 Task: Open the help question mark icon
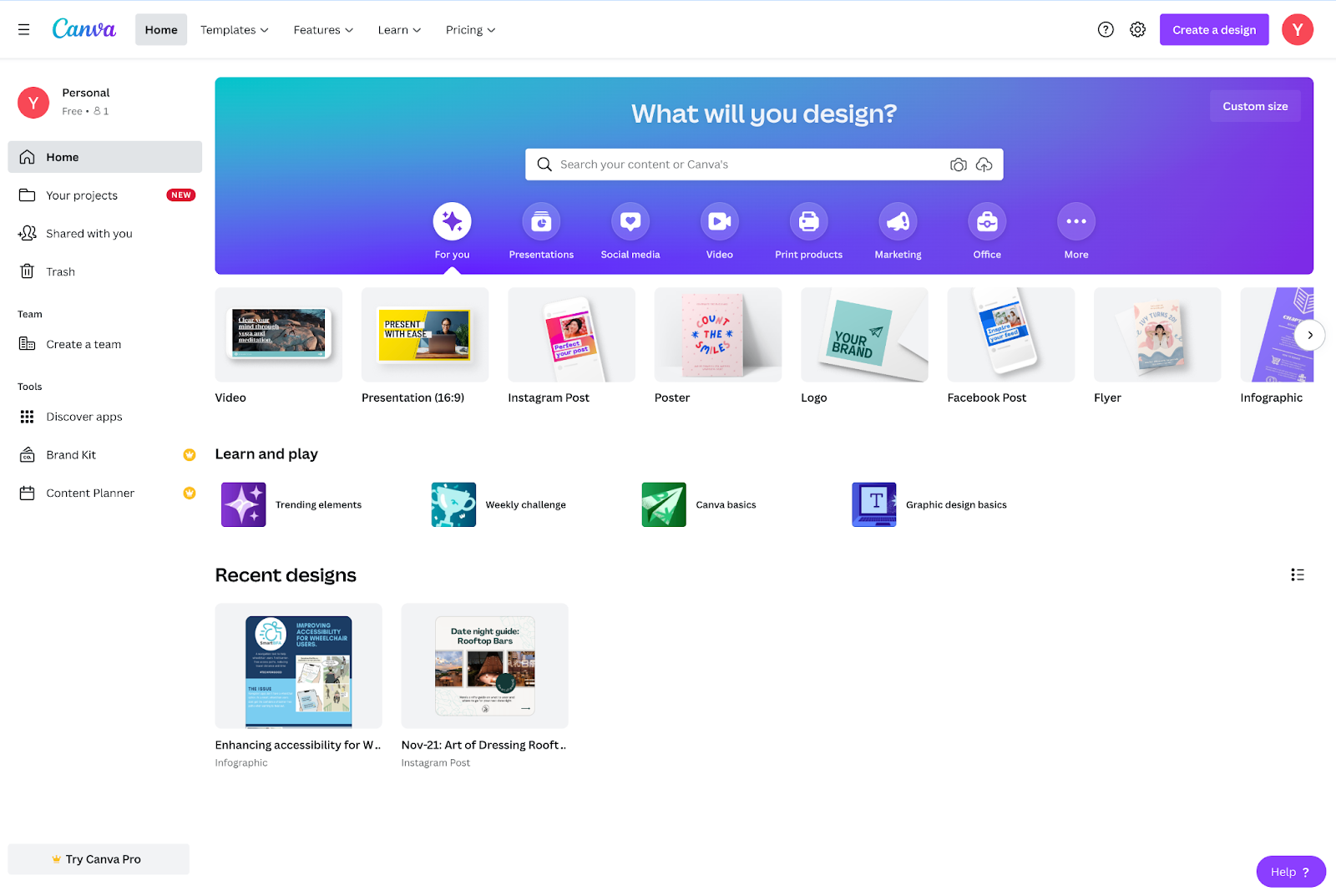point(1106,30)
